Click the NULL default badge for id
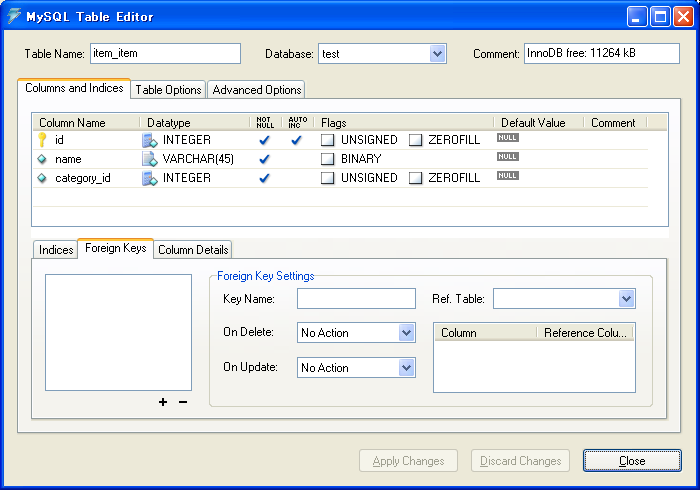The width and height of the screenshot is (700, 490). point(508,137)
